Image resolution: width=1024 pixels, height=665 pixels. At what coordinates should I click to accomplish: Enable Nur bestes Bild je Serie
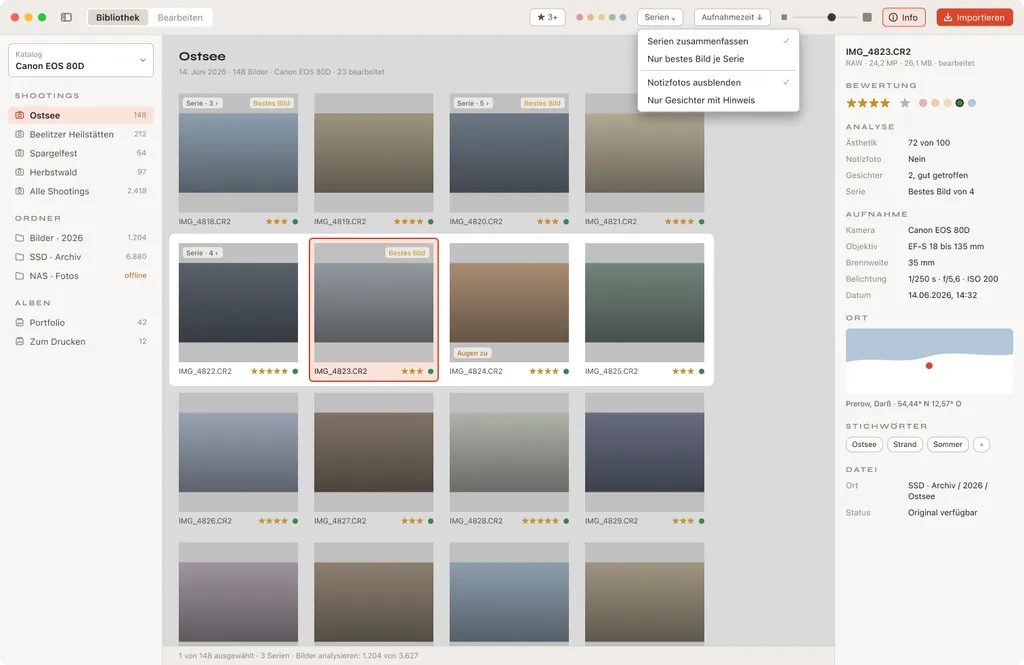718,59
